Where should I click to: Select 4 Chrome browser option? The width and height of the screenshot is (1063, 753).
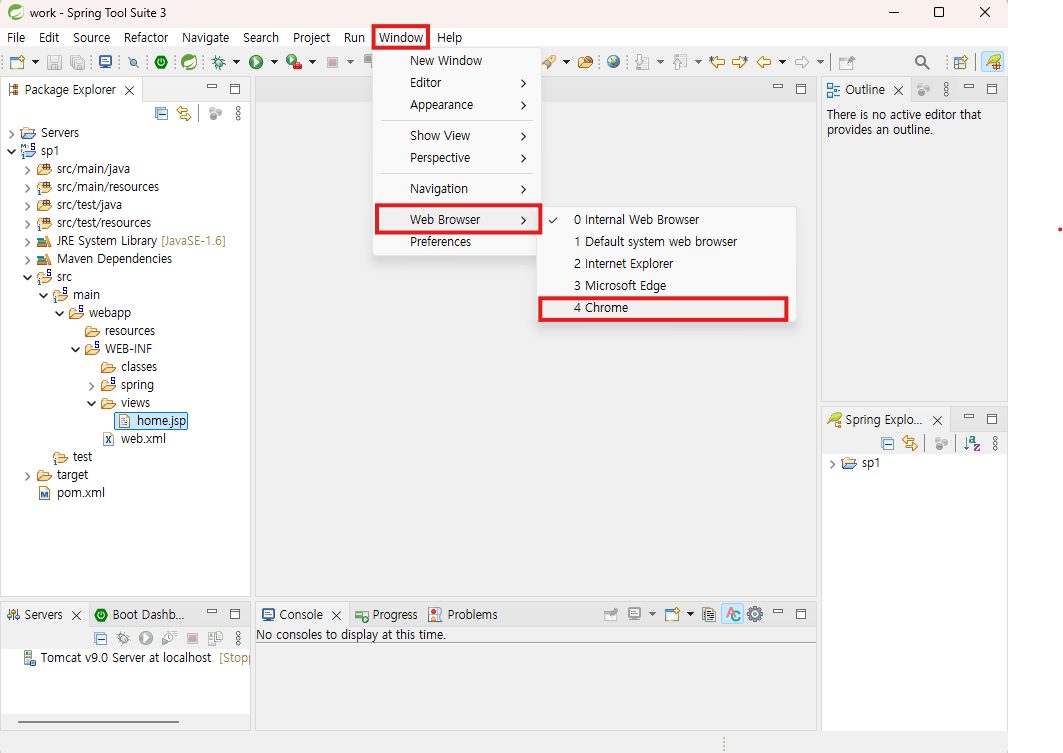(663, 308)
